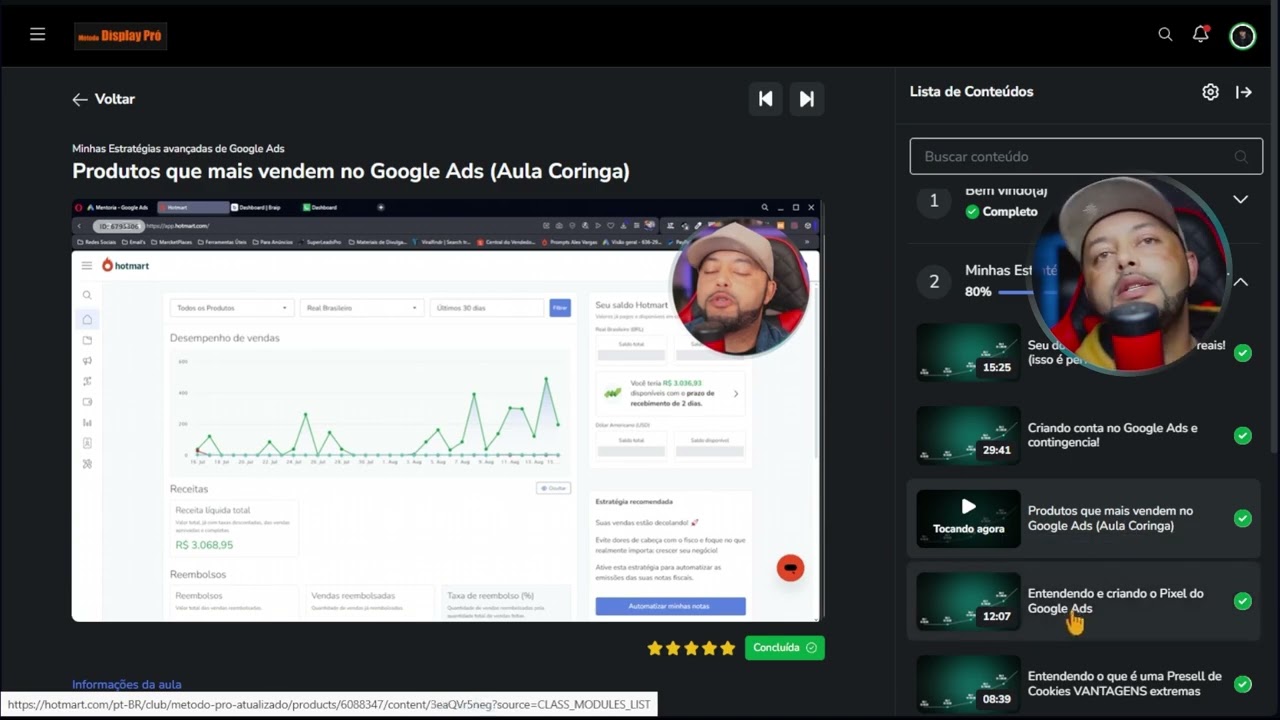This screenshot has width=1280, height=720.
Task: Click the module 2 progress bar
Action: tap(1015, 292)
